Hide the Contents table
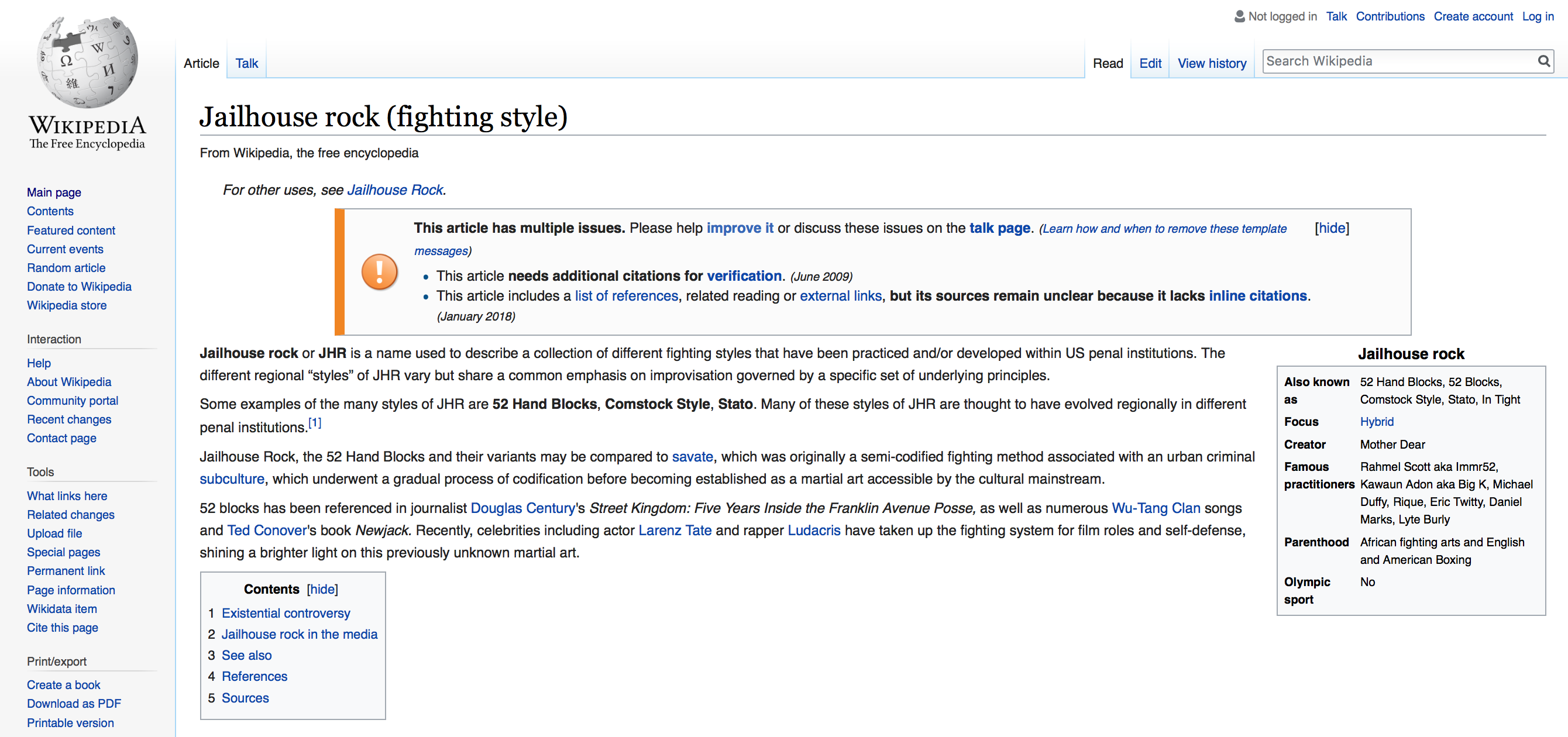 [322, 589]
